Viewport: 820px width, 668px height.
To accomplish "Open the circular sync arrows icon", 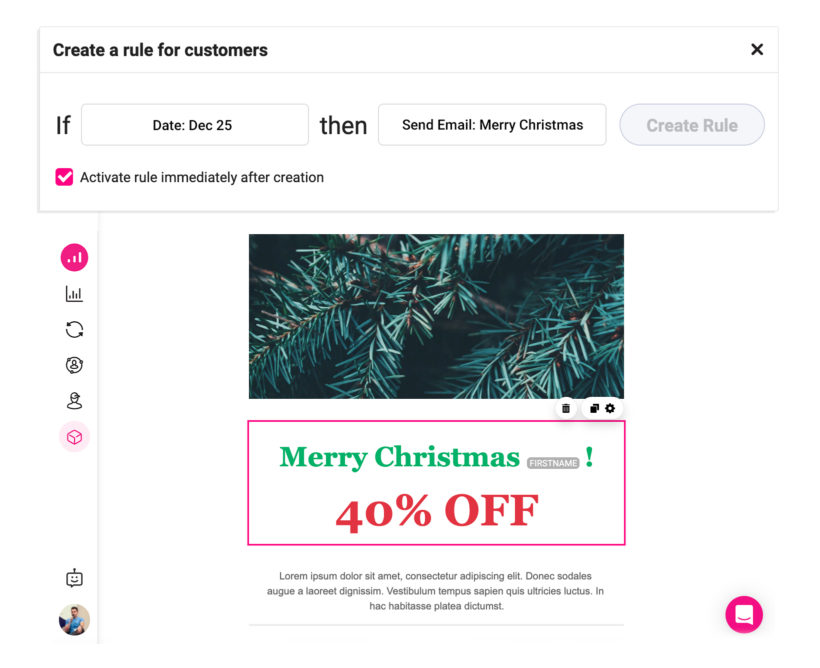I will point(74,330).
